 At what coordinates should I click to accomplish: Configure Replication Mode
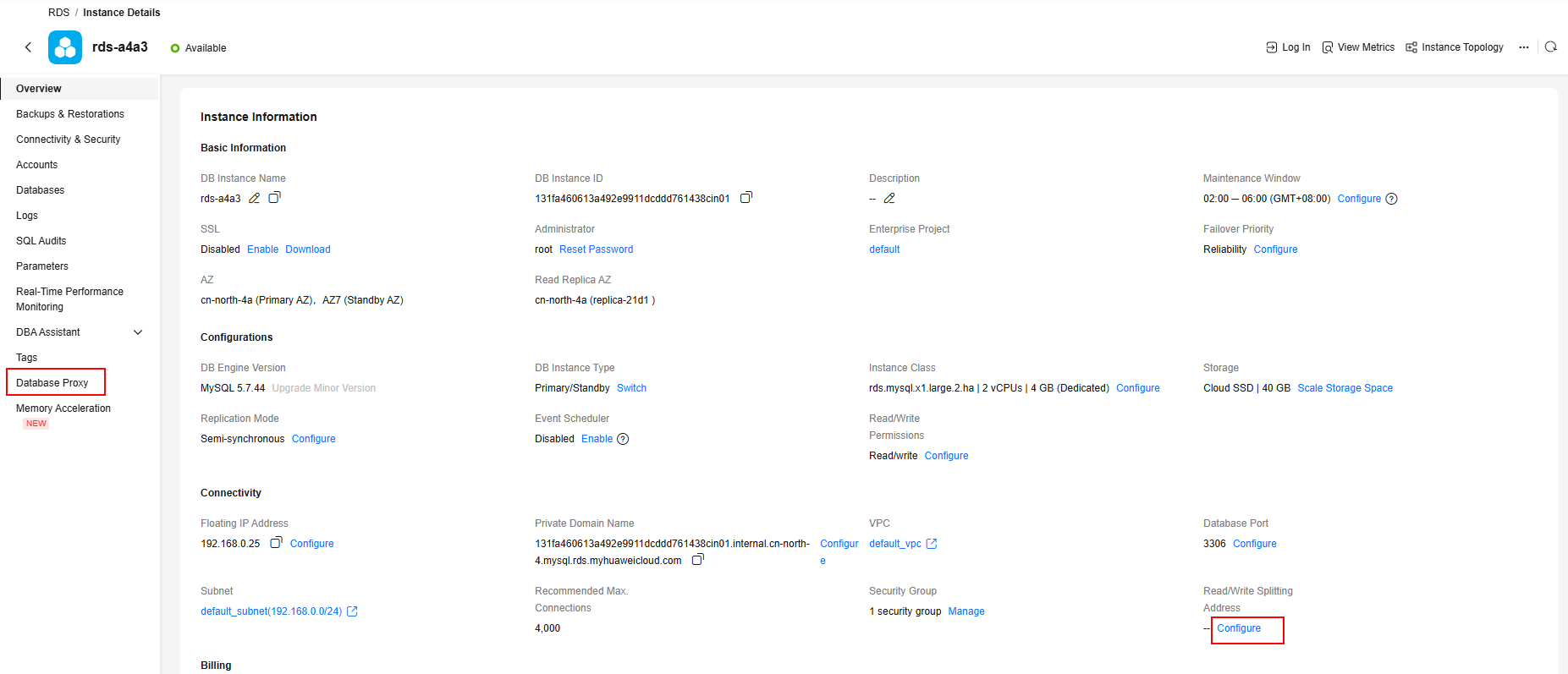[x=314, y=439]
